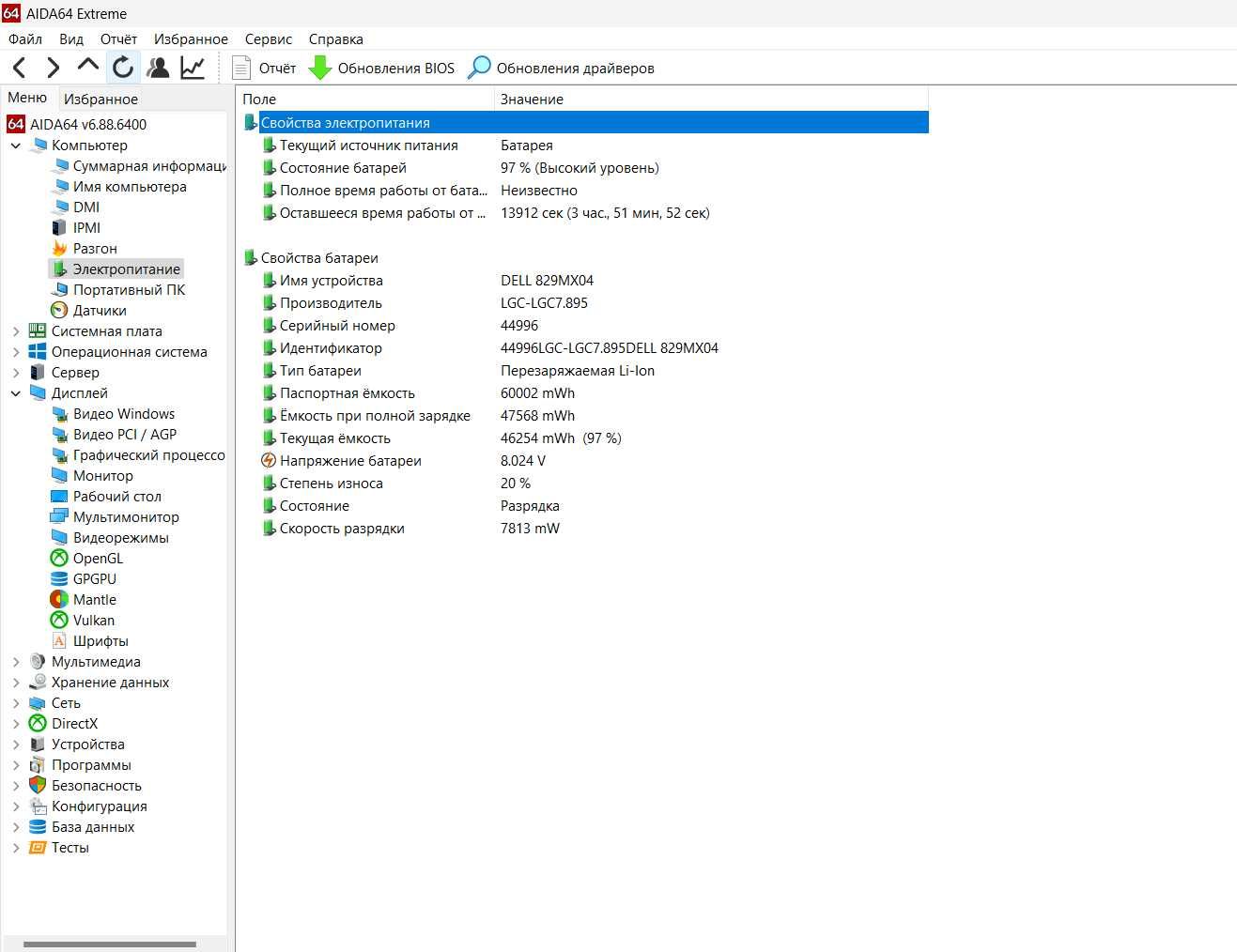Image resolution: width=1237 pixels, height=952 pixels.
Task: Click the Монитор icon
Action: (59, 476)
